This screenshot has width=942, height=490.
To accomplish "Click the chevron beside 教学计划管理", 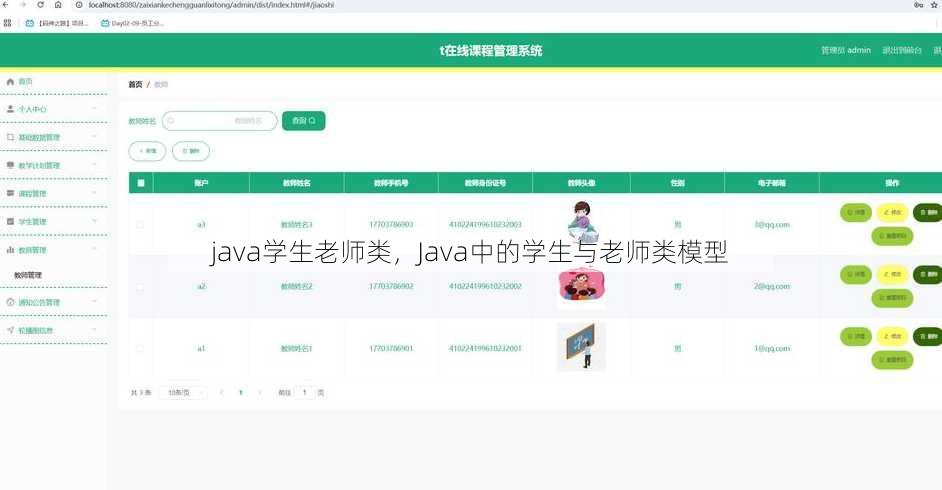I will click(x=94, y=165).
